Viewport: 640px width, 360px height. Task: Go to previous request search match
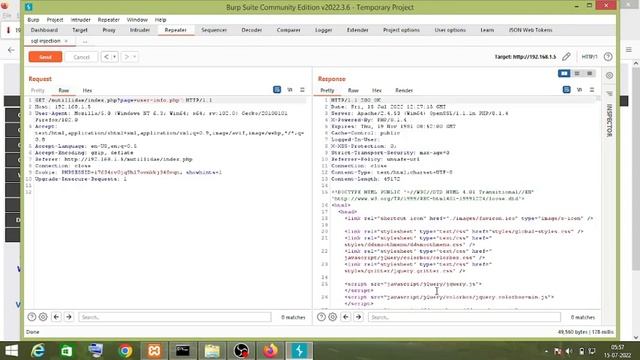(56, 317)
